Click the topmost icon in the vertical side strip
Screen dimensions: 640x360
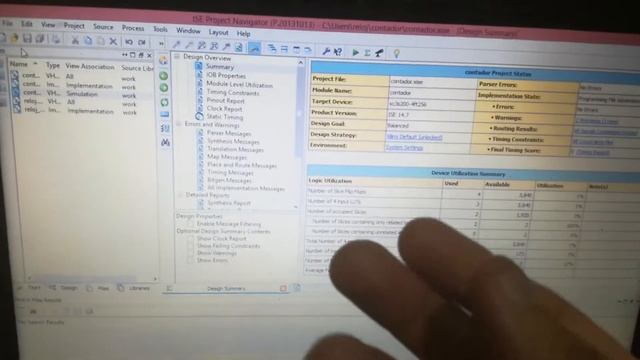pos(163,61)
